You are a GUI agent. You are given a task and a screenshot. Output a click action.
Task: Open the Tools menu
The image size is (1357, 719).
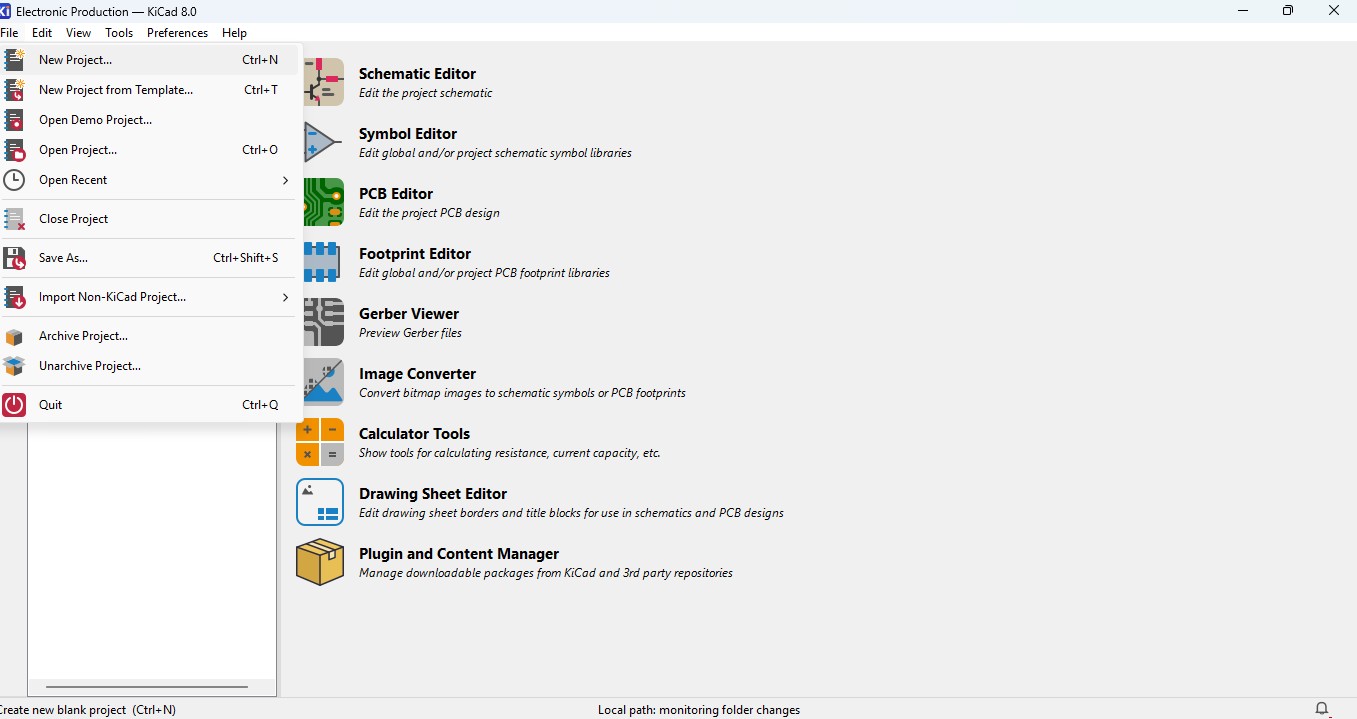coord(119,33)
